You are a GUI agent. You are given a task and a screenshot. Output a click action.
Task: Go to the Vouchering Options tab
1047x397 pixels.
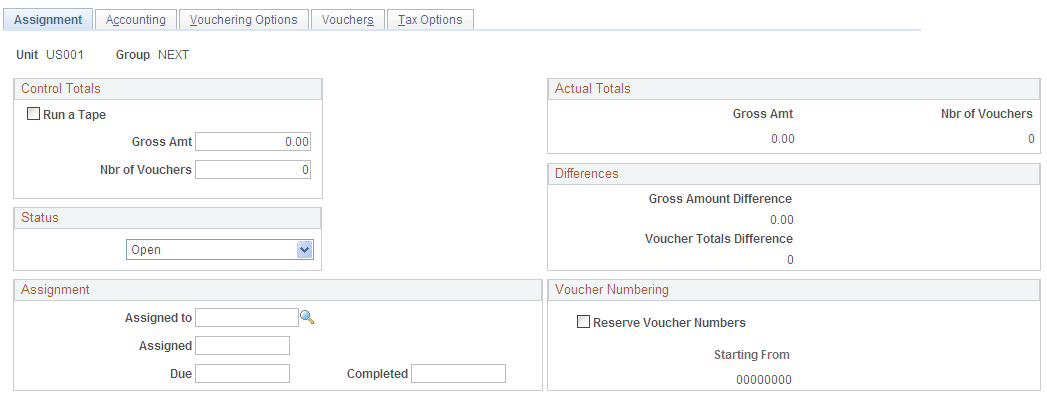(x=244, y=19)
